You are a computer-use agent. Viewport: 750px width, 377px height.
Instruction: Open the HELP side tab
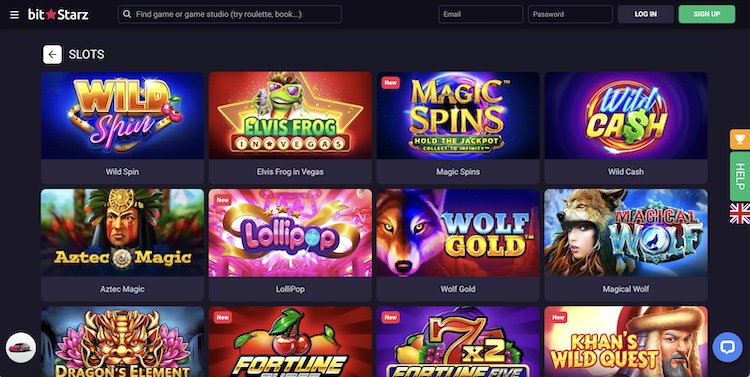[x=740, y=177]
